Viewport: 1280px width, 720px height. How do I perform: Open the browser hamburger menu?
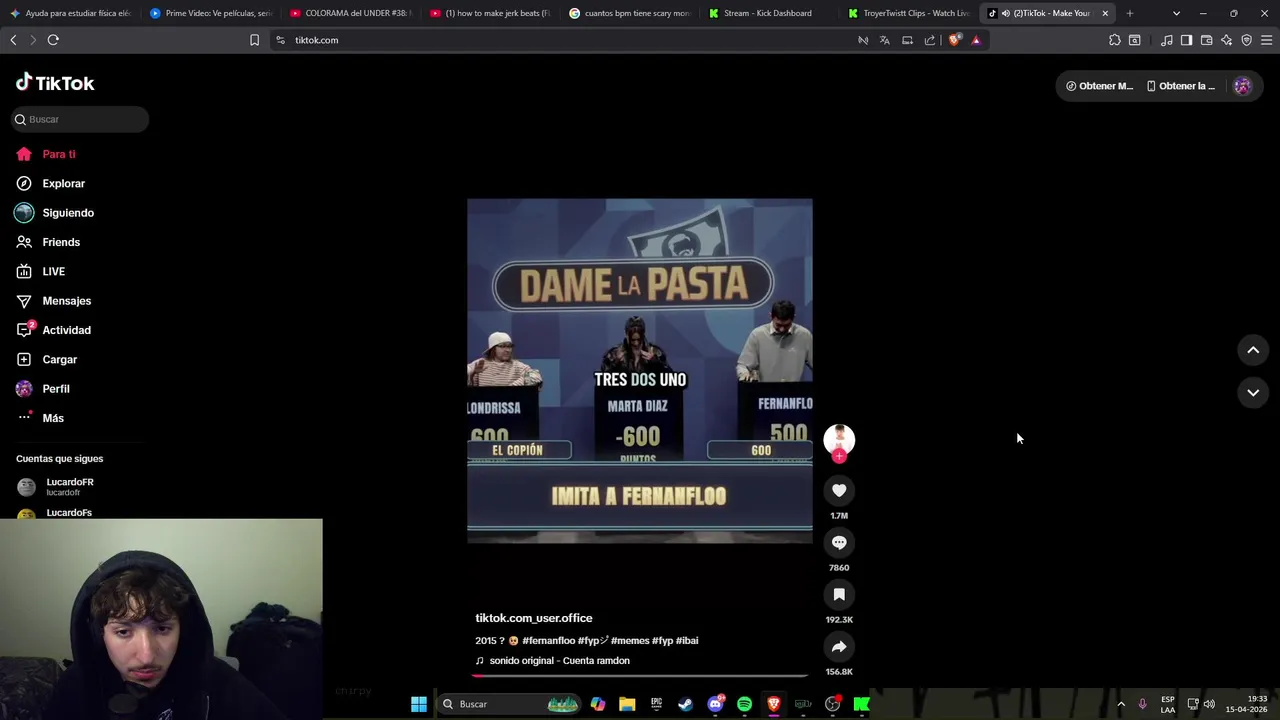pyautogui.click(x=1267, y=40)
